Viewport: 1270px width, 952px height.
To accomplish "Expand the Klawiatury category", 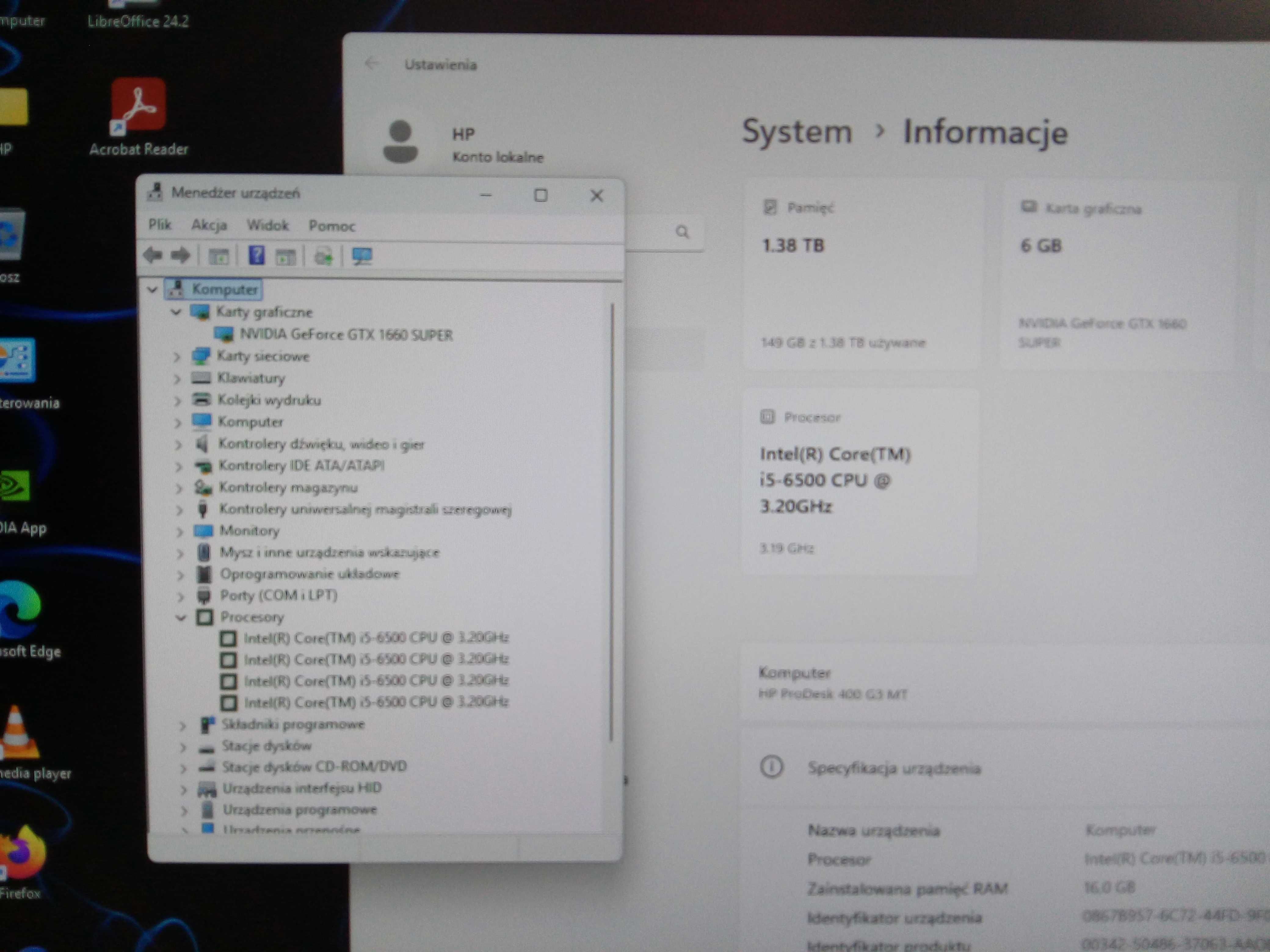I will [177, 379].
